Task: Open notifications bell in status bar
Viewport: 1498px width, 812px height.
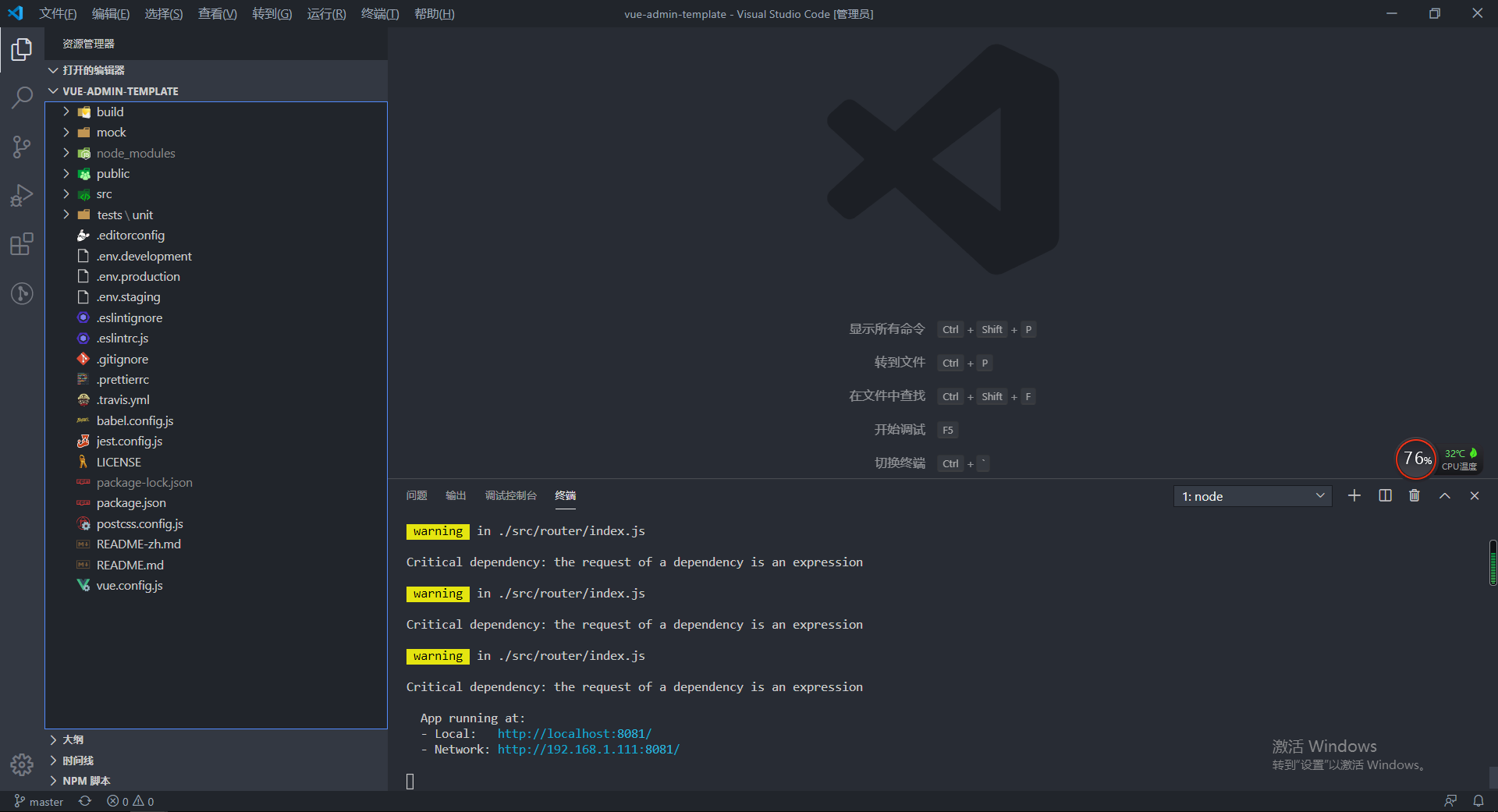Action: click(1478, 801)
